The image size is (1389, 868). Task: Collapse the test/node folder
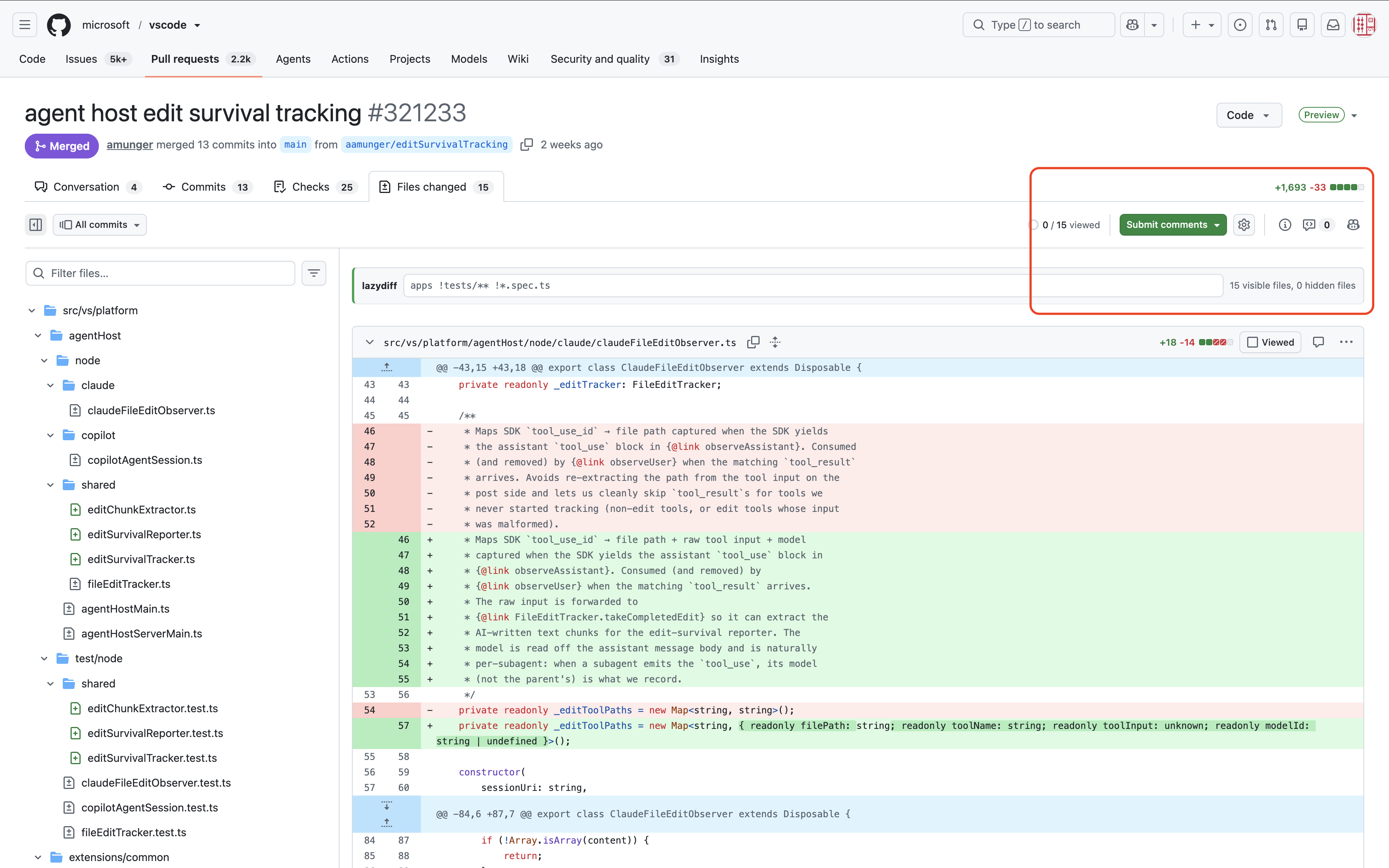44,658
